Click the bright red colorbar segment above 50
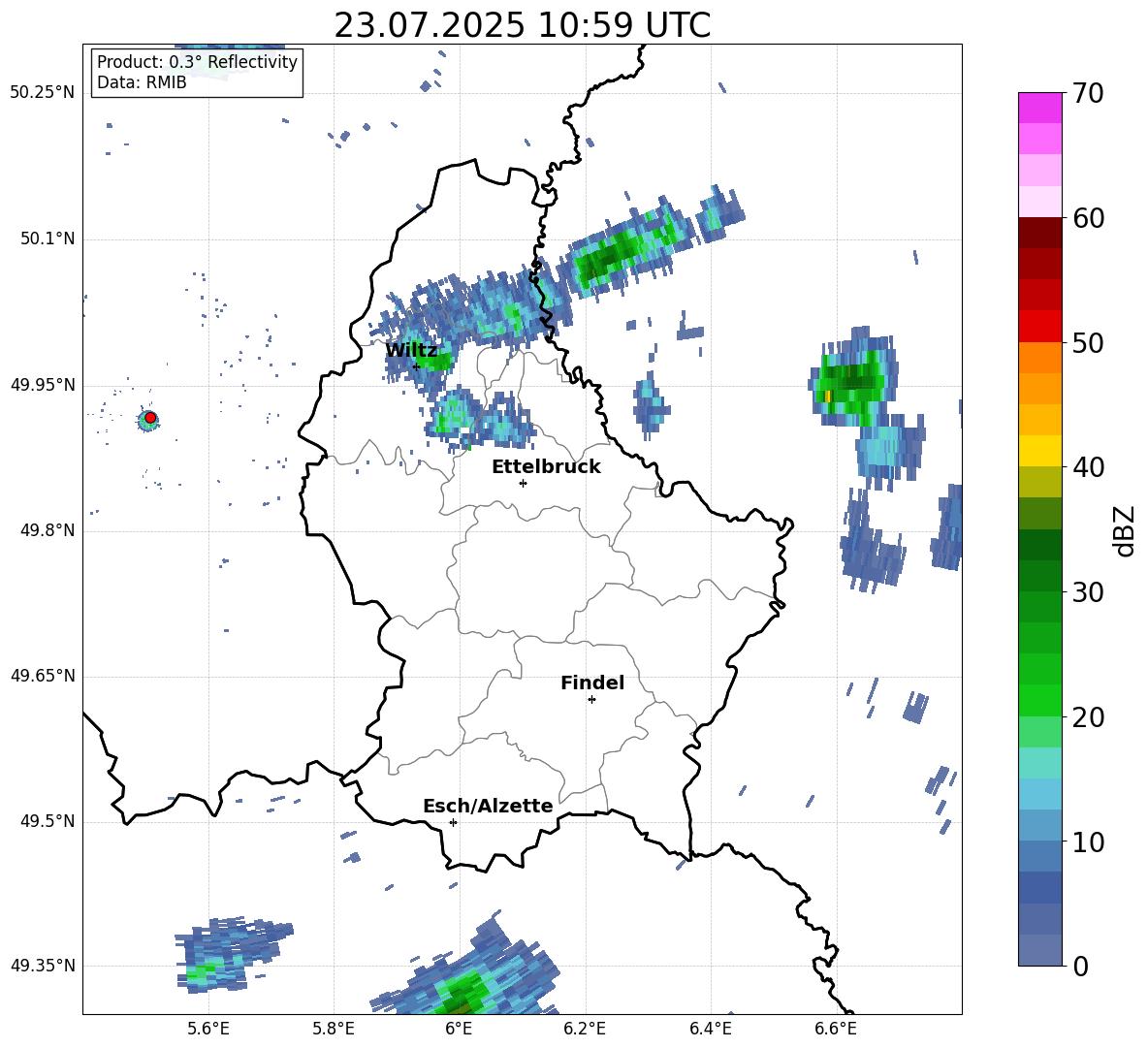 1039,327
